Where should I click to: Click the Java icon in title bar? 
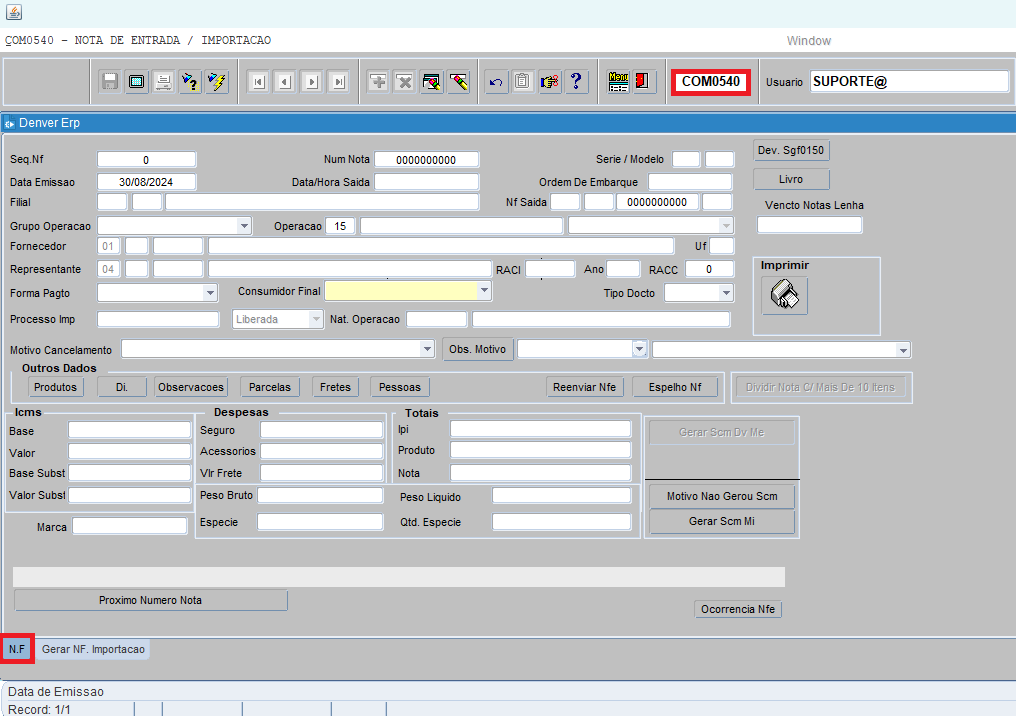14,12
